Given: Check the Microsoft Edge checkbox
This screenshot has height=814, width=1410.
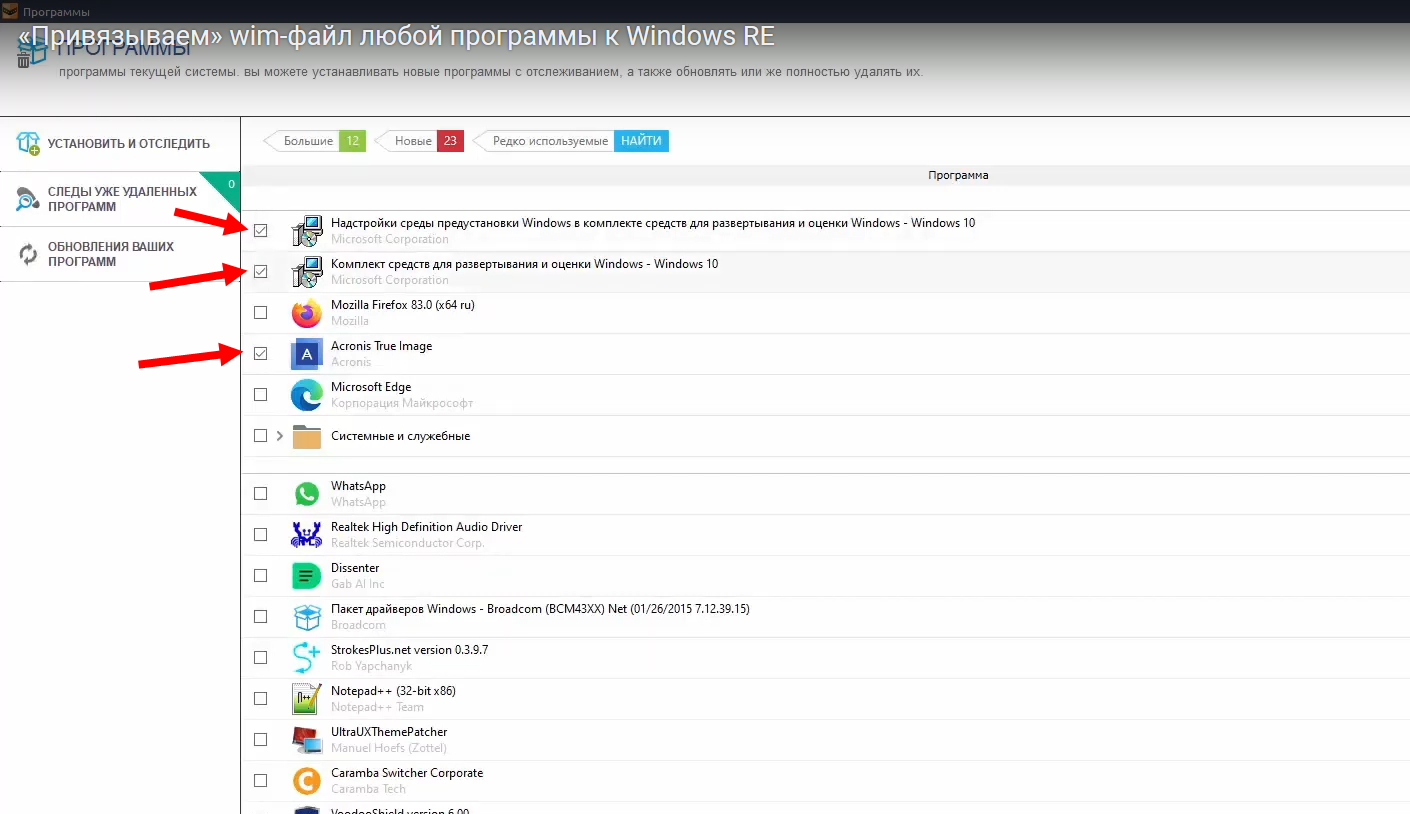Looking at the screenshot, I should pos(261,395).
